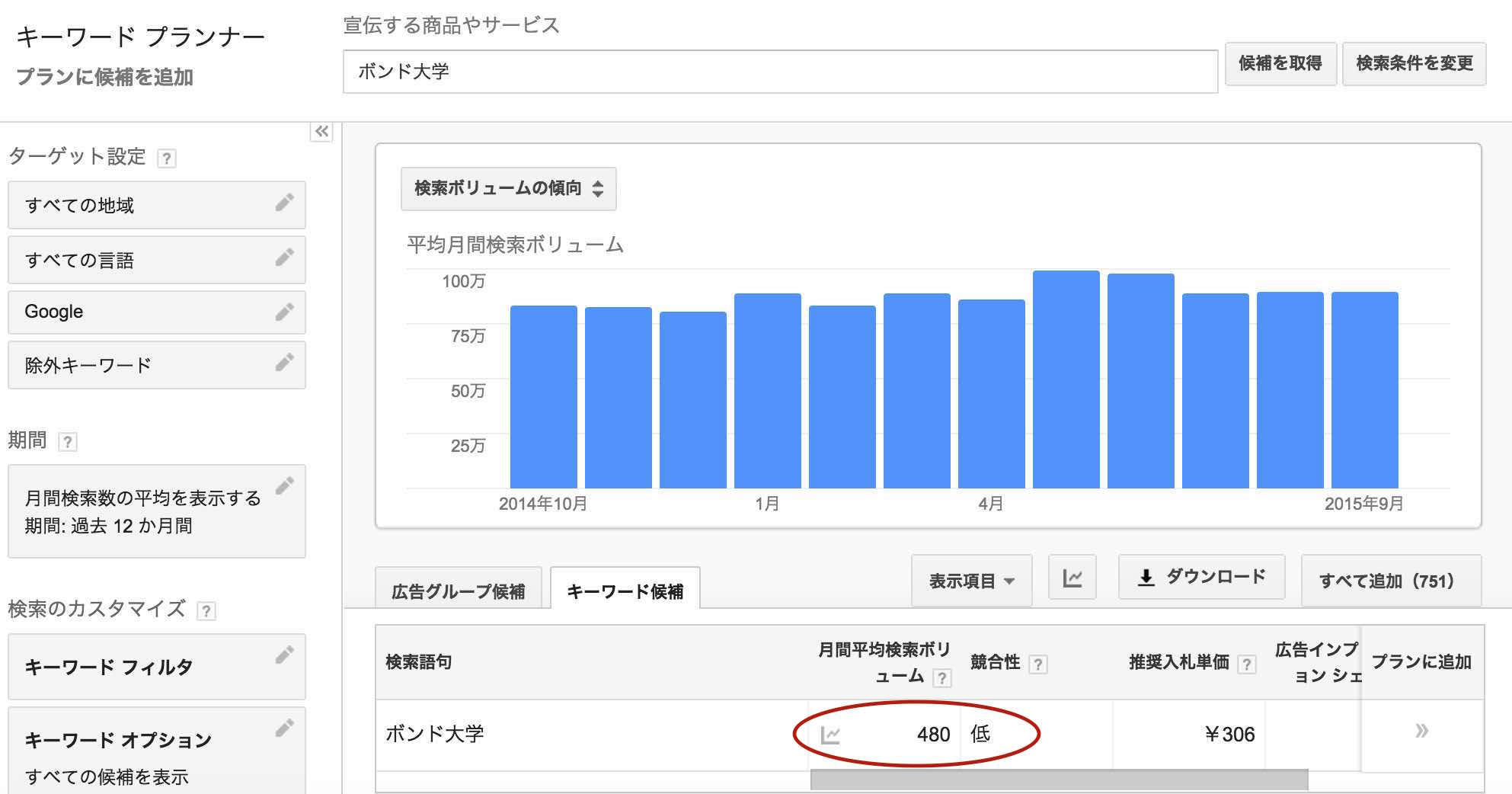The height and width of the screenshot is (794, 1512).
Task: Edit the Google network setting pencil icon
Action: point(284,312)
